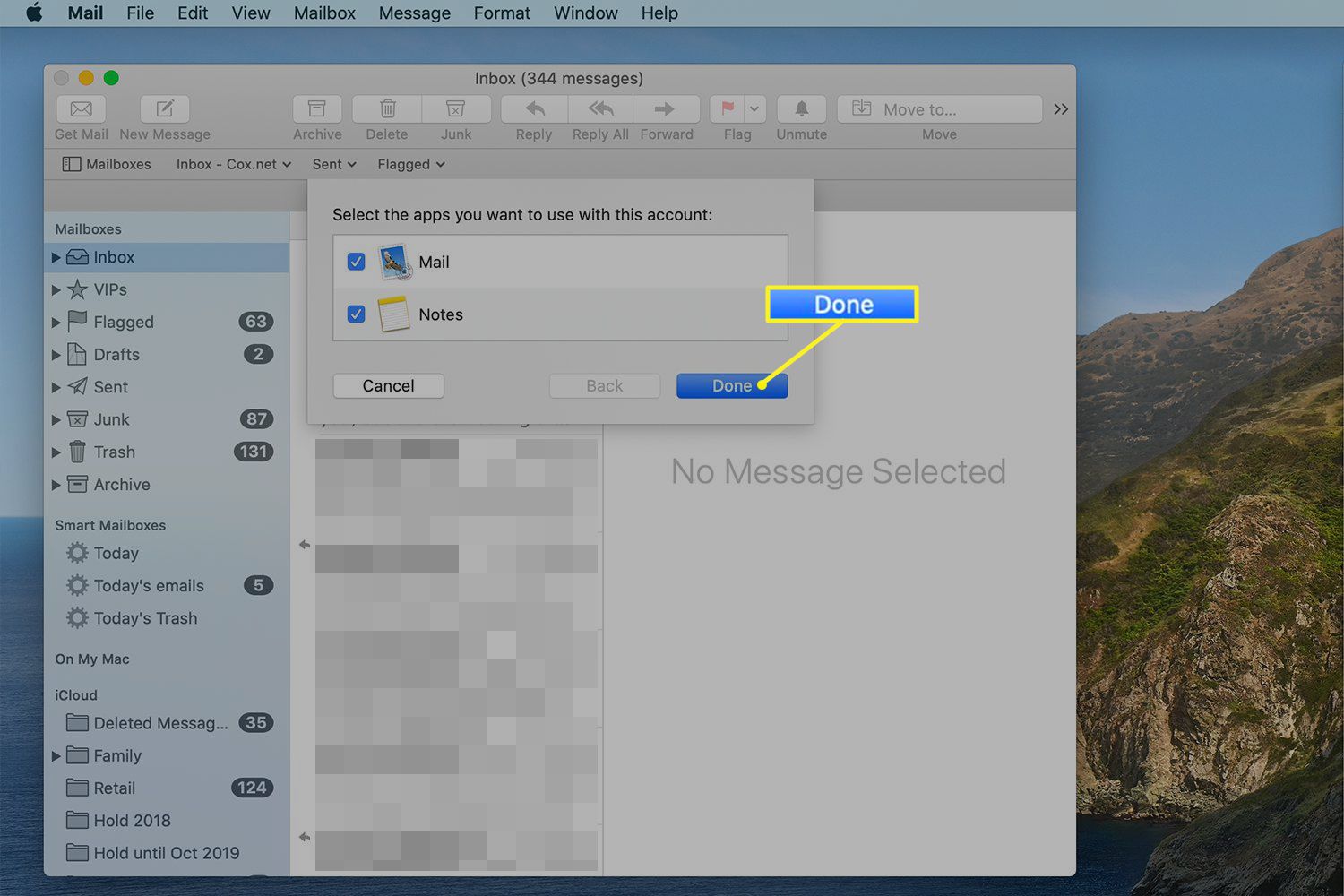Click the Back button in dialog
The width and height of the screenshot is (1344, 896).
pos(605,386)
